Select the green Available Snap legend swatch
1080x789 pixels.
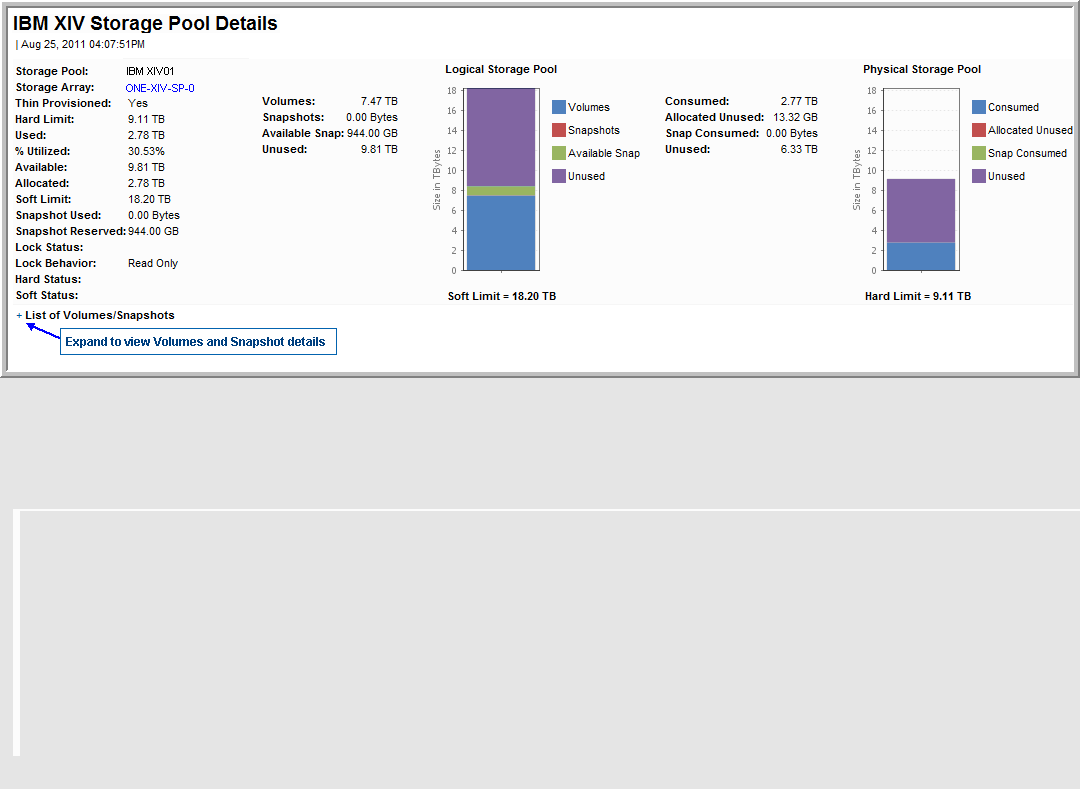[x=559, y=153]
